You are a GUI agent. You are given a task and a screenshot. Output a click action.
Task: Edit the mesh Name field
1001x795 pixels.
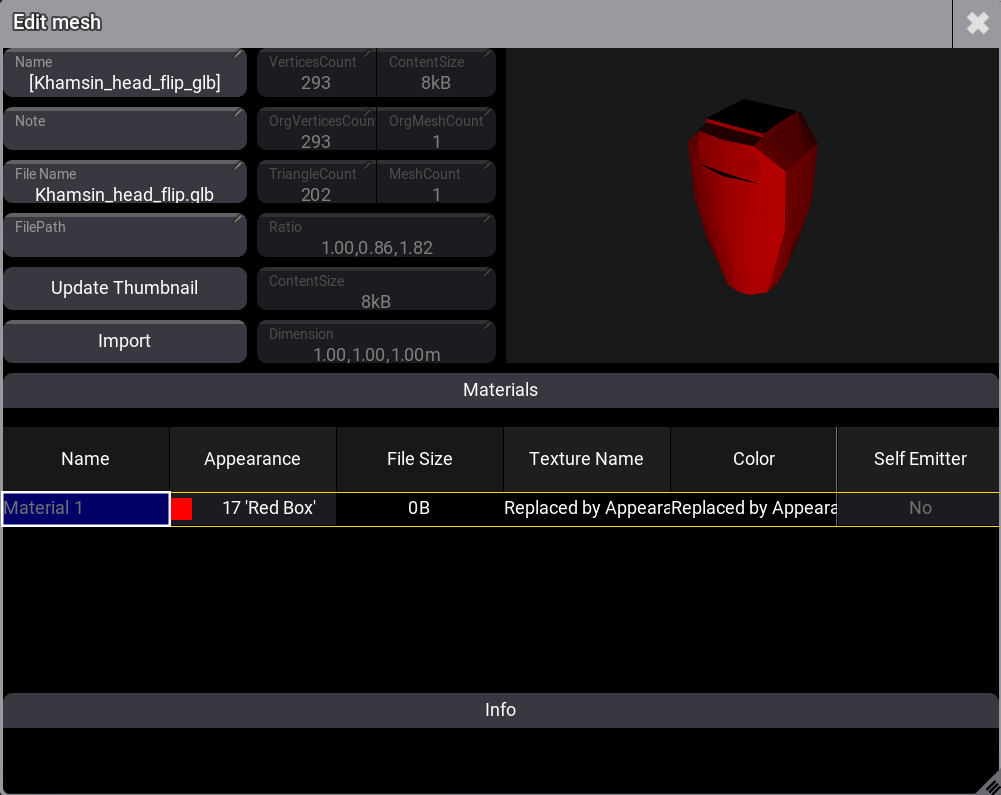click(x=125, y=73)
